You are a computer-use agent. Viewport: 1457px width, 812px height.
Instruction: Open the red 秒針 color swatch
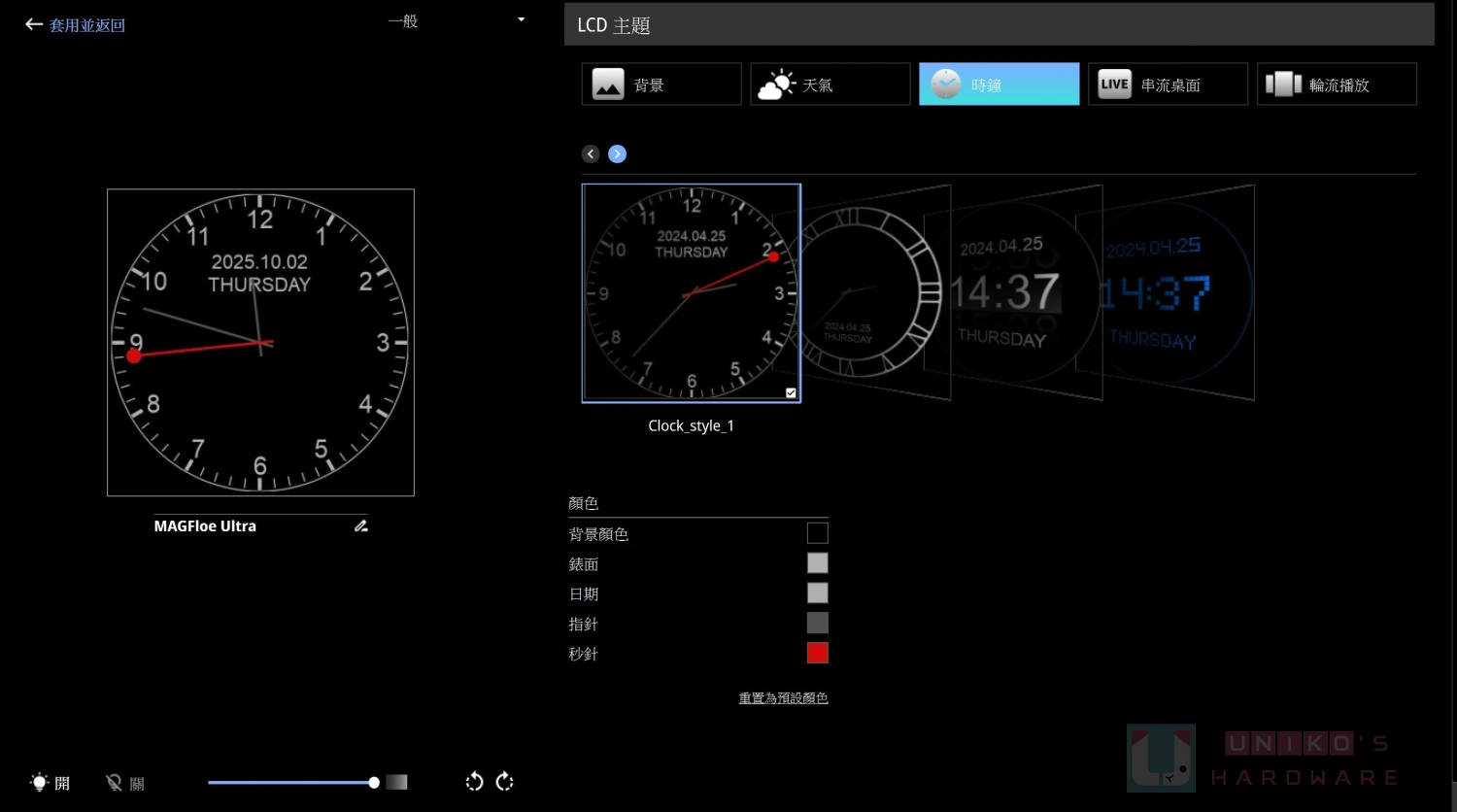tap(817, 653)
